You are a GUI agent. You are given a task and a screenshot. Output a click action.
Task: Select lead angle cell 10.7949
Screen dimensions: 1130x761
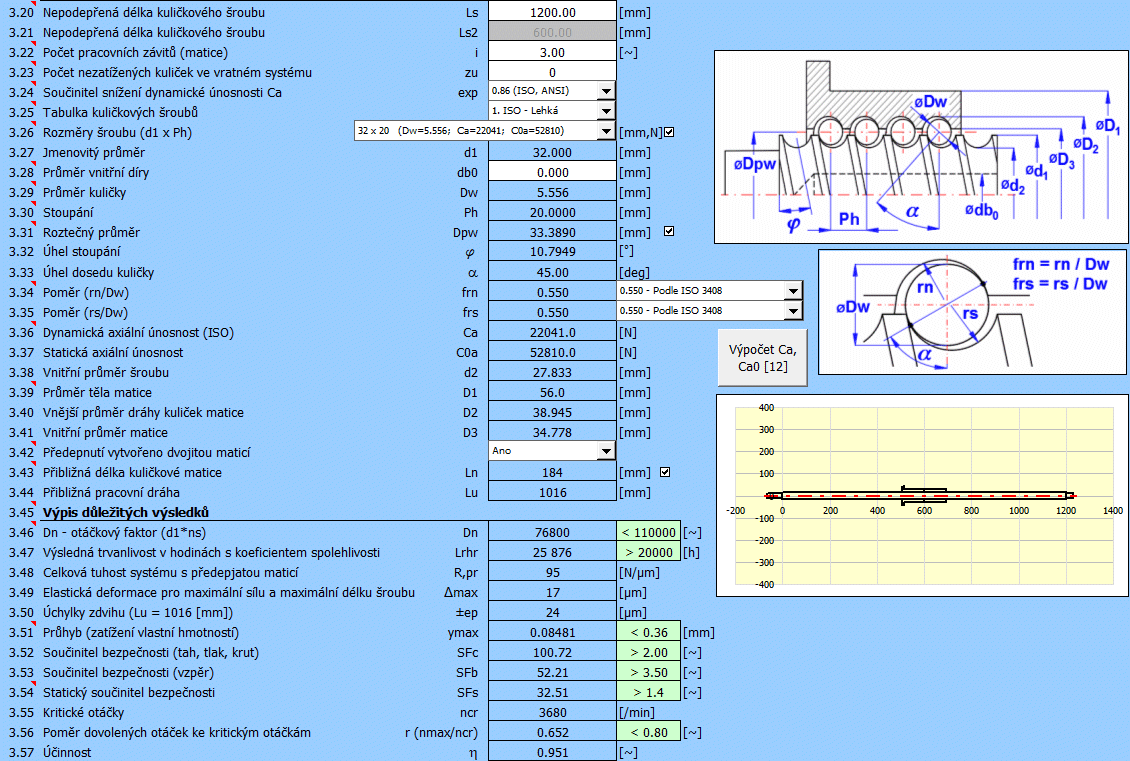pos(553,252)
